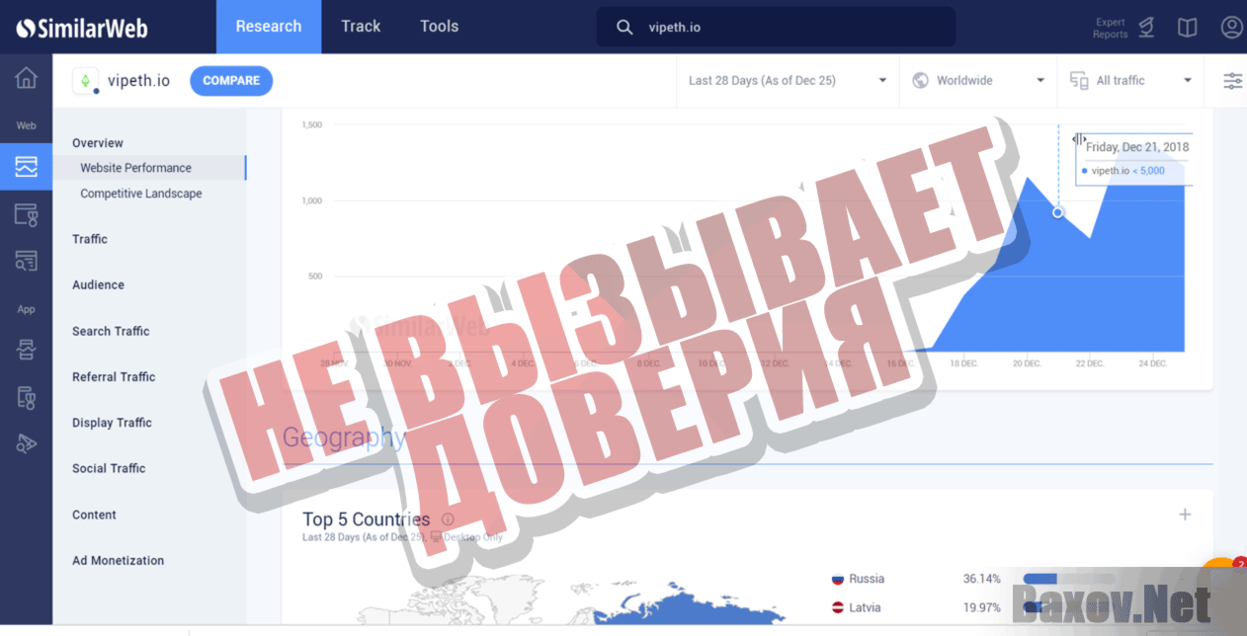This screenshot has height=636, width=1247.
Task: Open the last App section sidebar icon
Action: 26,444
